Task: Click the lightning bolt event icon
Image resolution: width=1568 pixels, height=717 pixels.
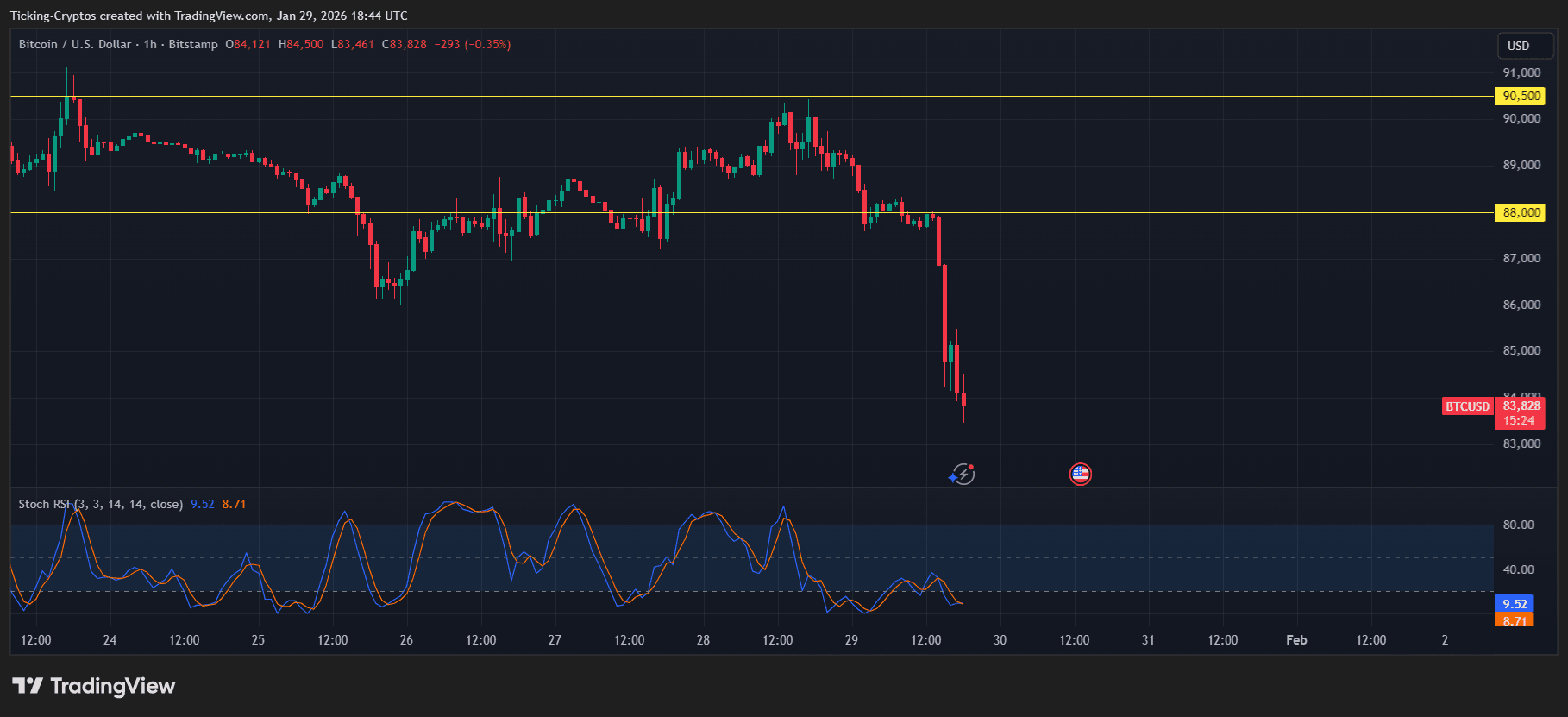Action: [x=962, y=474]
